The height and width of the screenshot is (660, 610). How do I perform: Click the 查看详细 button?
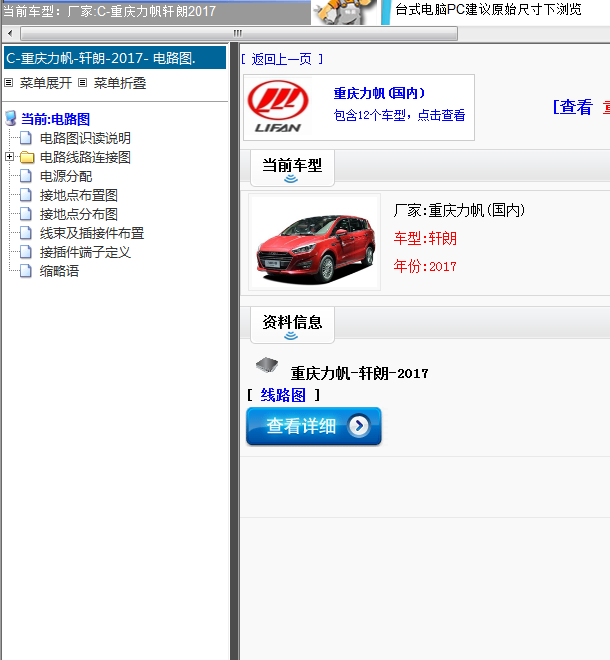(x=313, y=426)
